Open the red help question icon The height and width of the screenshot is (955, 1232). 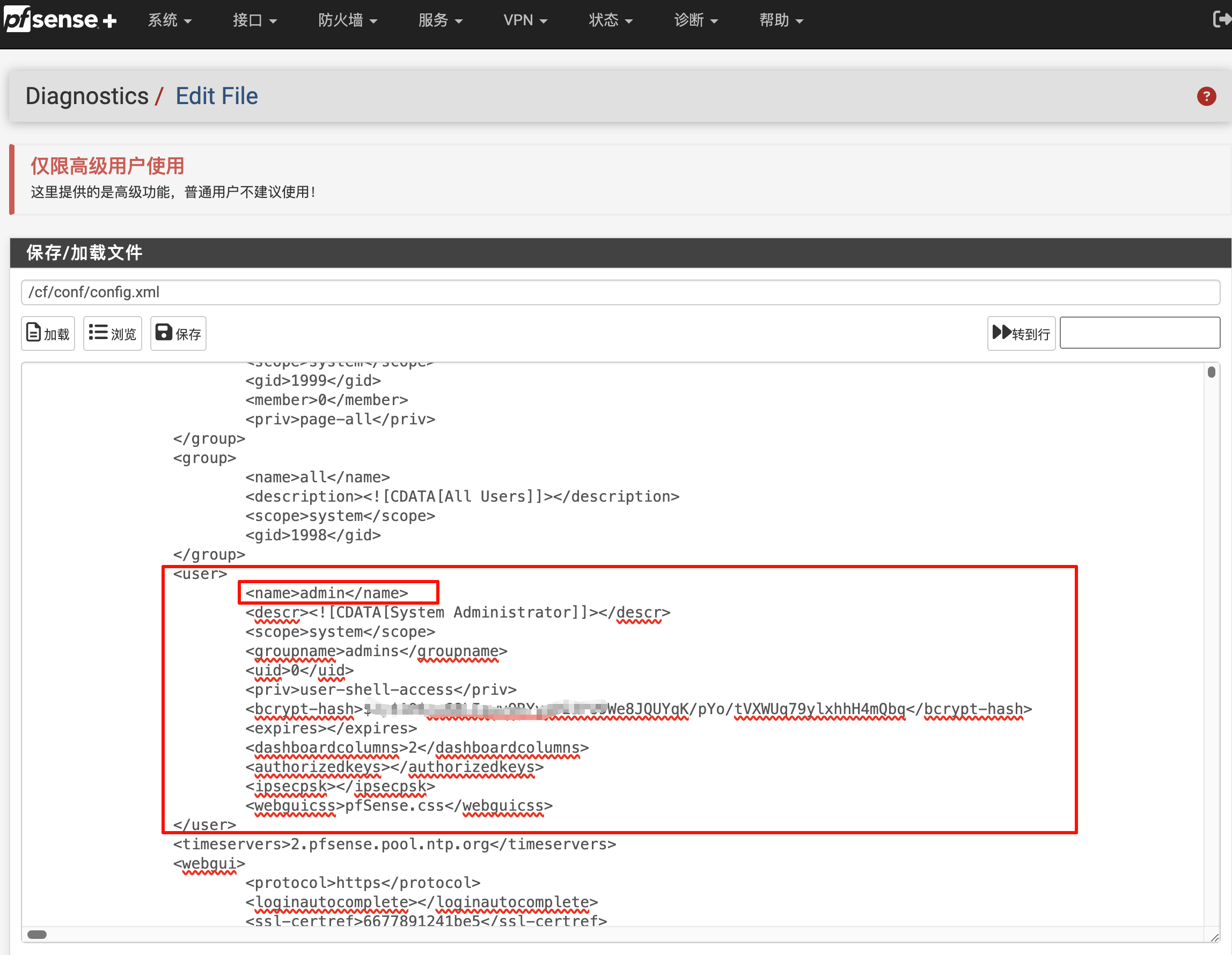point(1206,97)
